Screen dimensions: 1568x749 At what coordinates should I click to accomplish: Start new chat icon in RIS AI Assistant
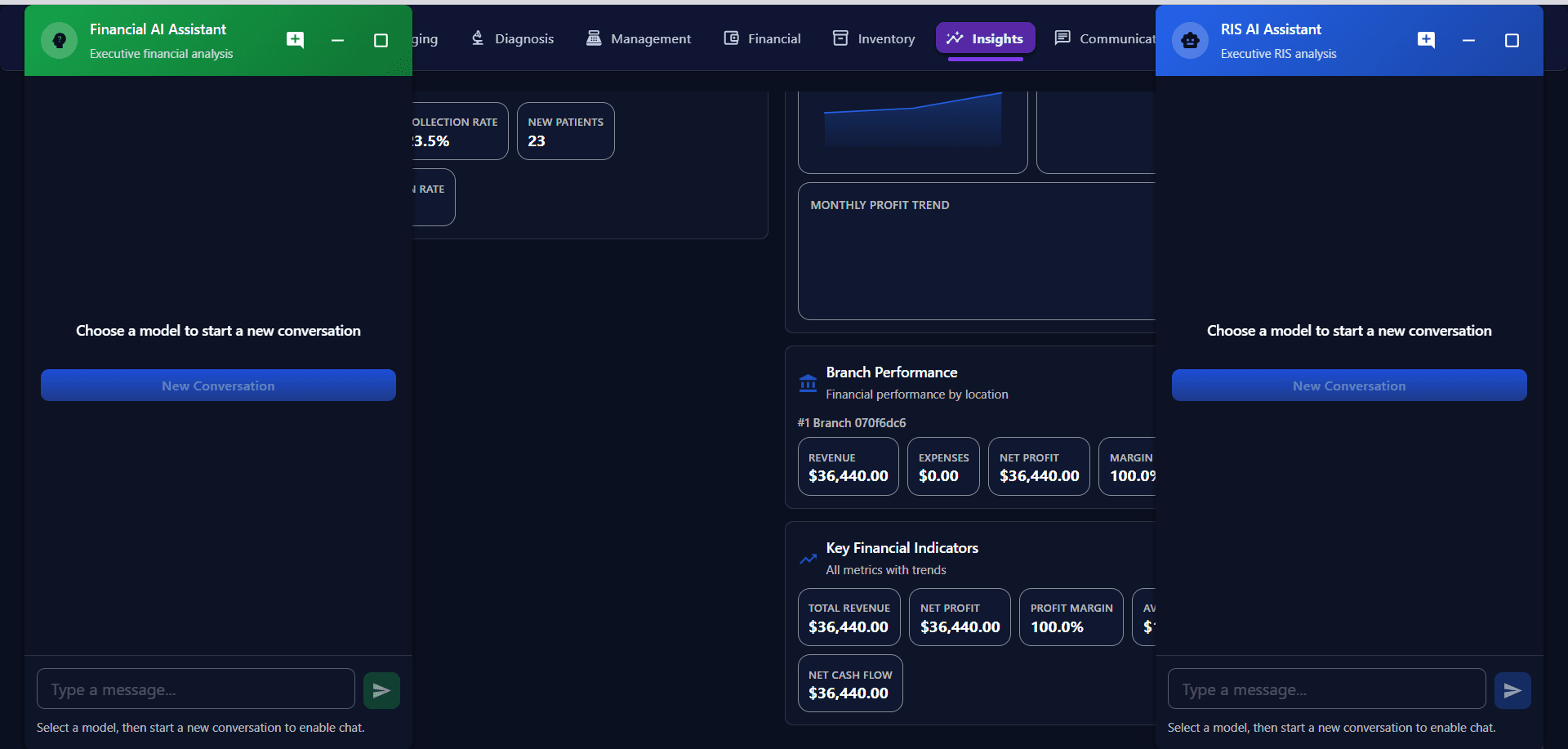coord(1426,40)
